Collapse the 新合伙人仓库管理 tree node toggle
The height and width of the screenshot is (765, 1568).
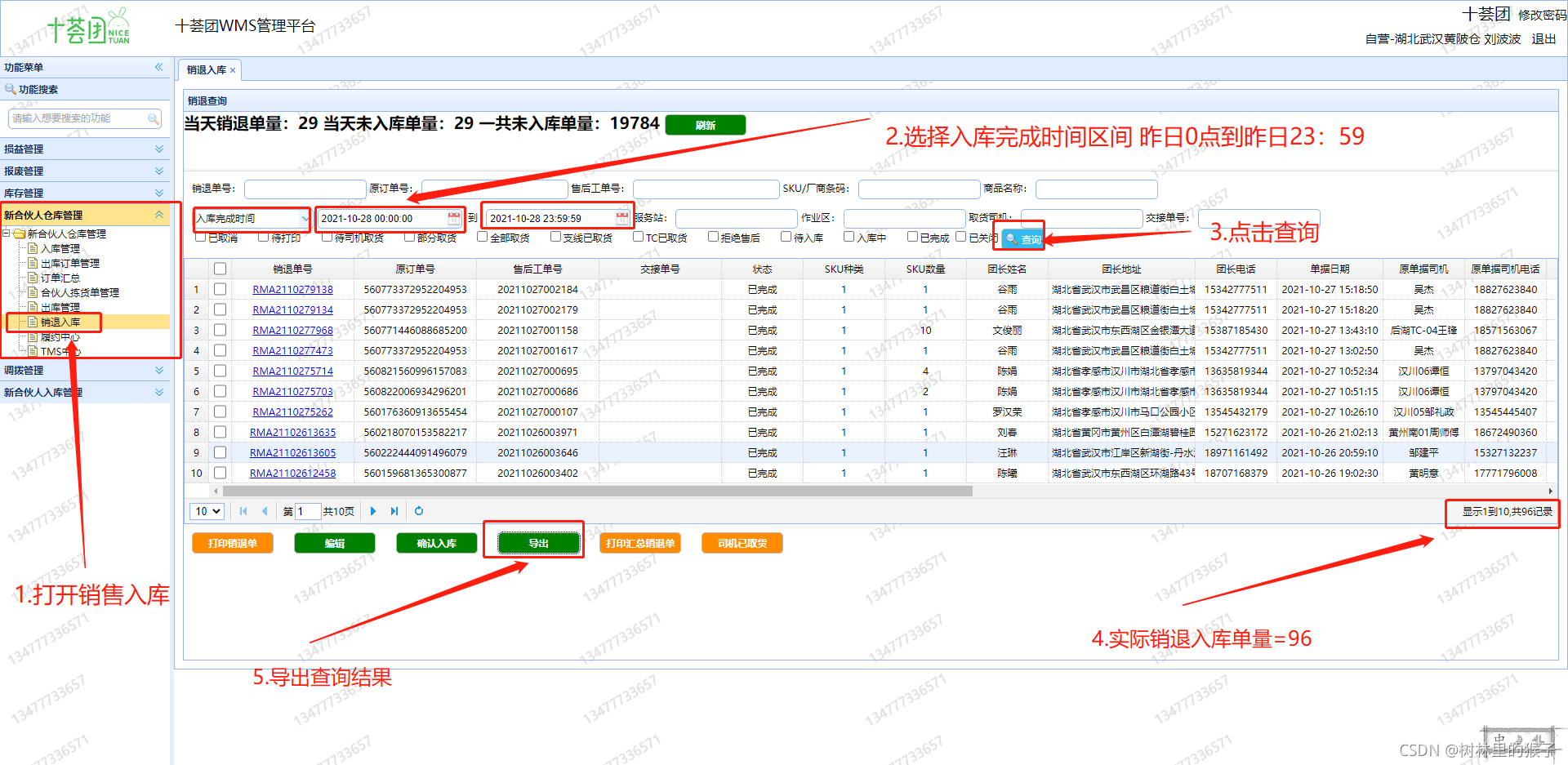(7, 234)
